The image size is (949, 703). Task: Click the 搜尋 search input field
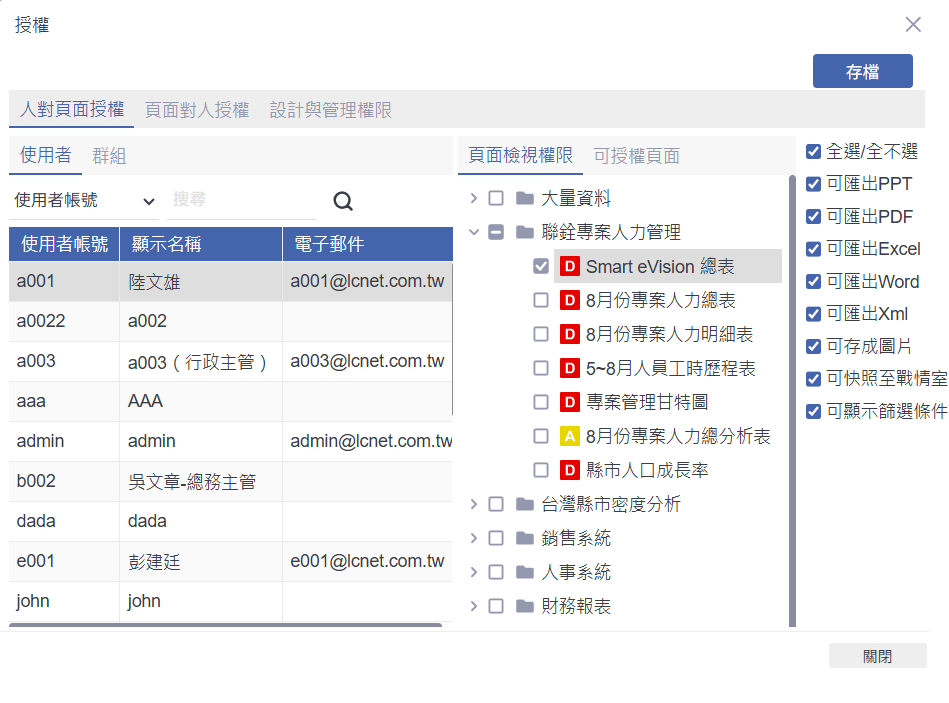[x=240, y=201]
